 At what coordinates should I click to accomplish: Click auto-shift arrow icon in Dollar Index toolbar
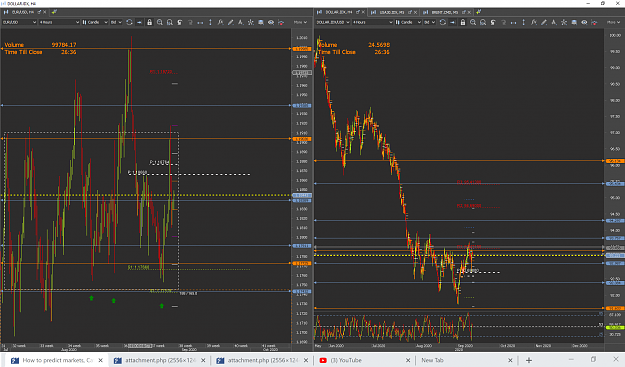pyautogui.click(x=452, y=22)
